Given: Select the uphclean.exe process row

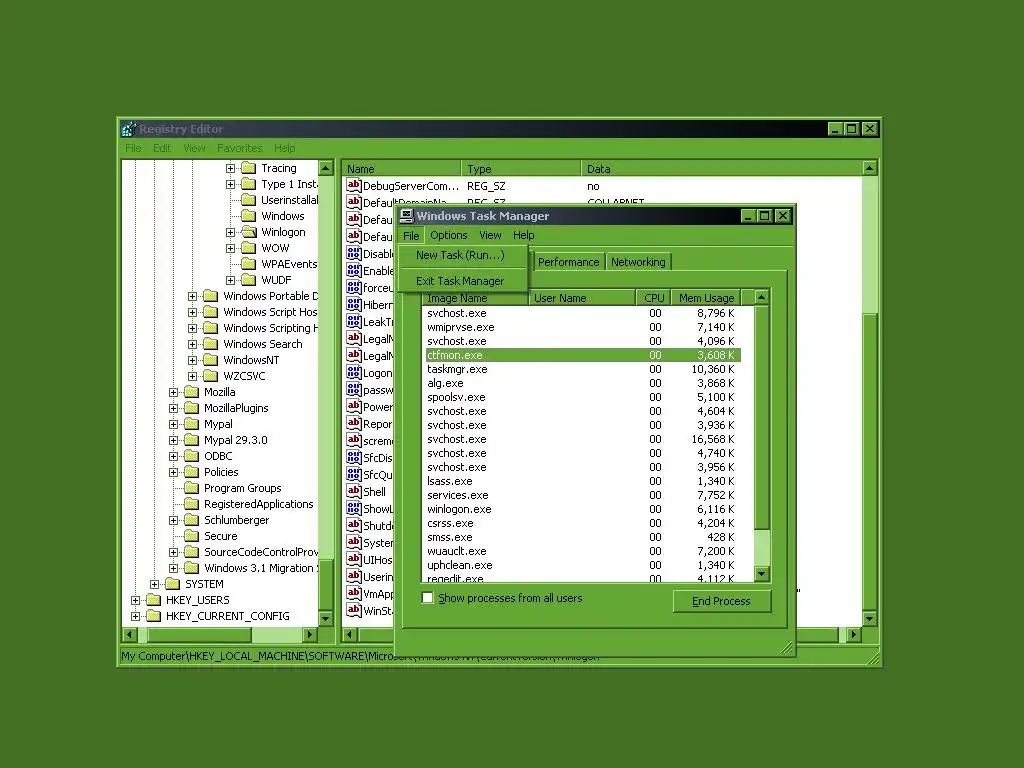Looking at the screenshot, I should 583,565.
